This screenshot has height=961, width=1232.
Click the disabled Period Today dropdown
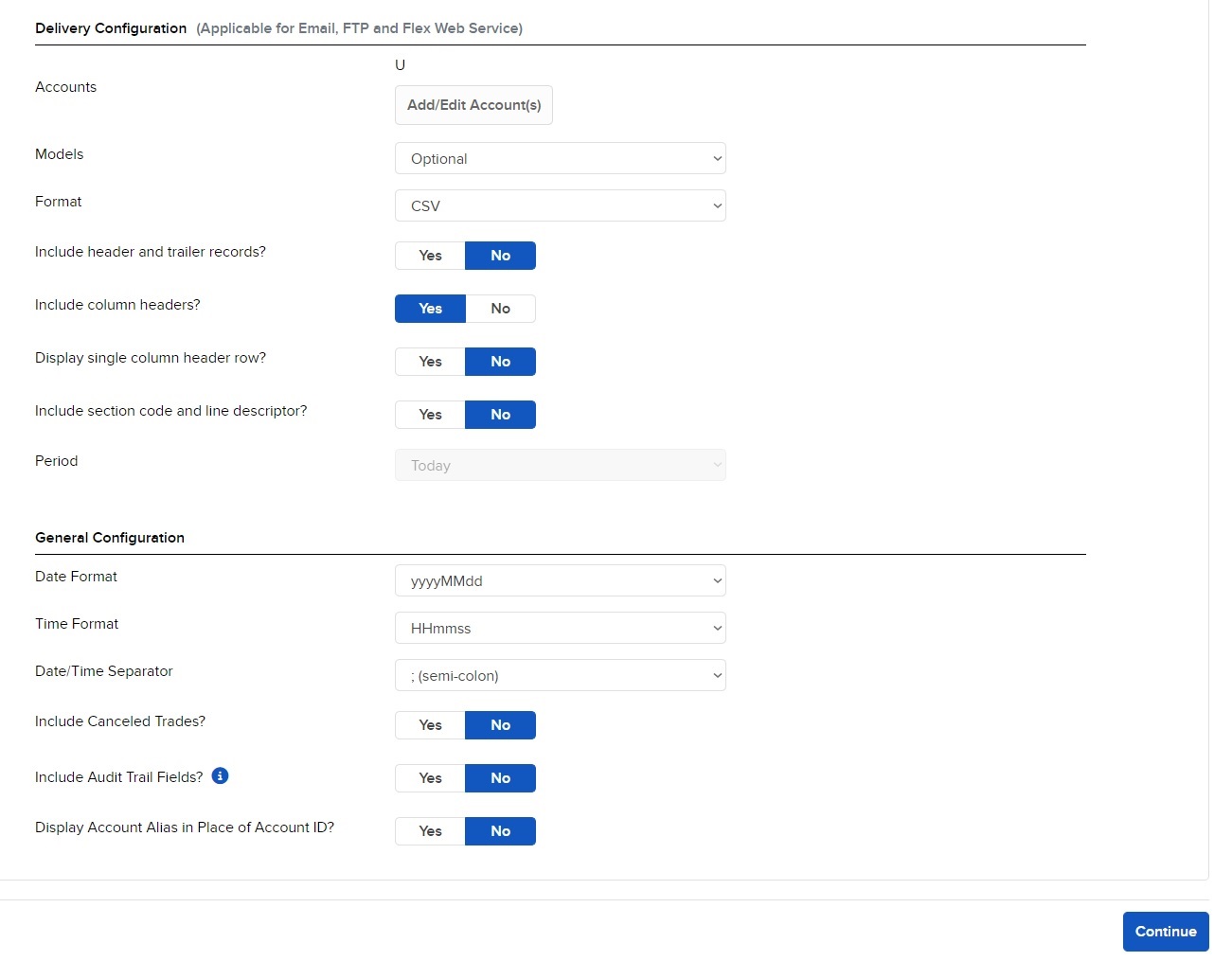[x=560, y=466]
